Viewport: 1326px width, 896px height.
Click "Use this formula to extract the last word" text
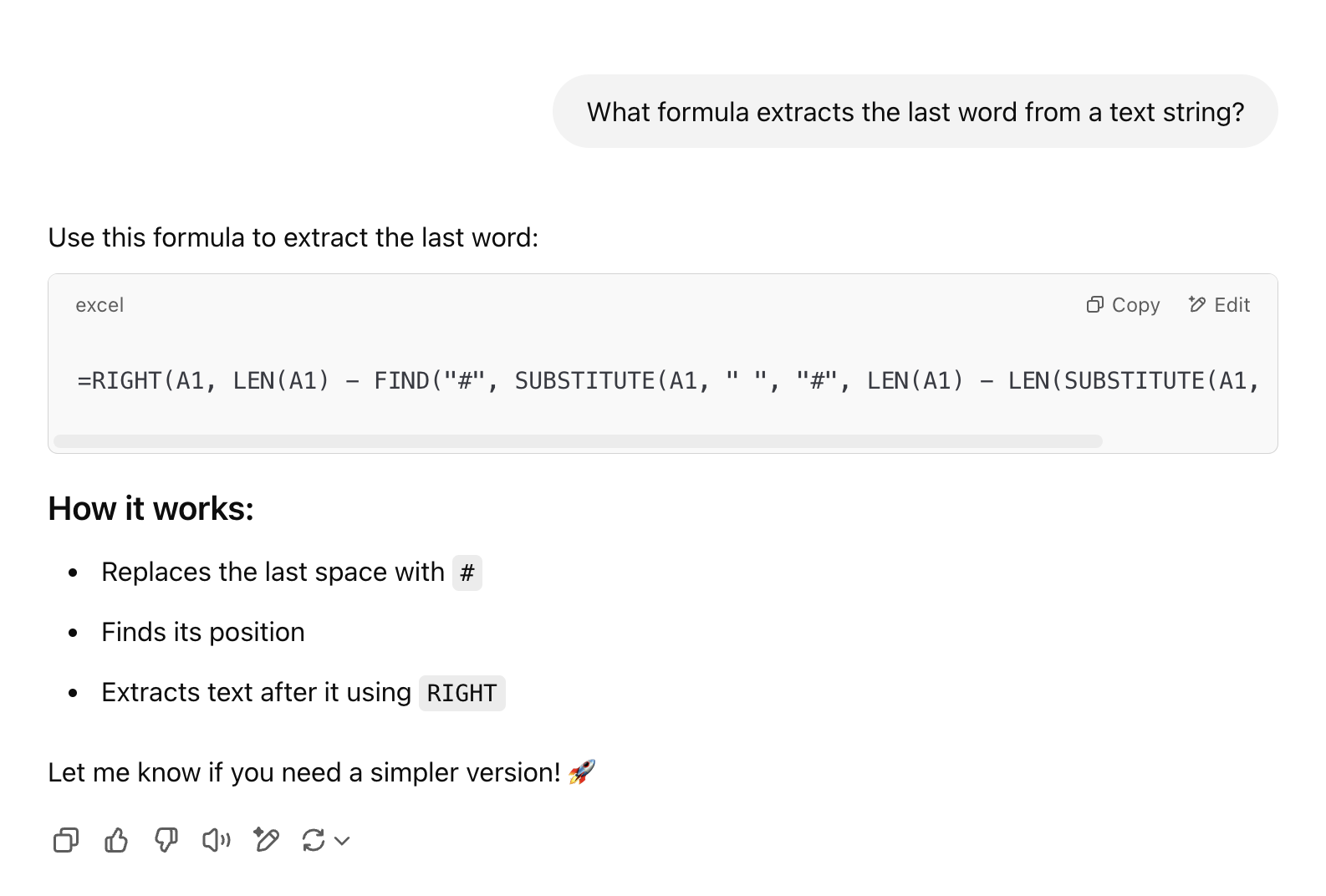click(293, 237)
